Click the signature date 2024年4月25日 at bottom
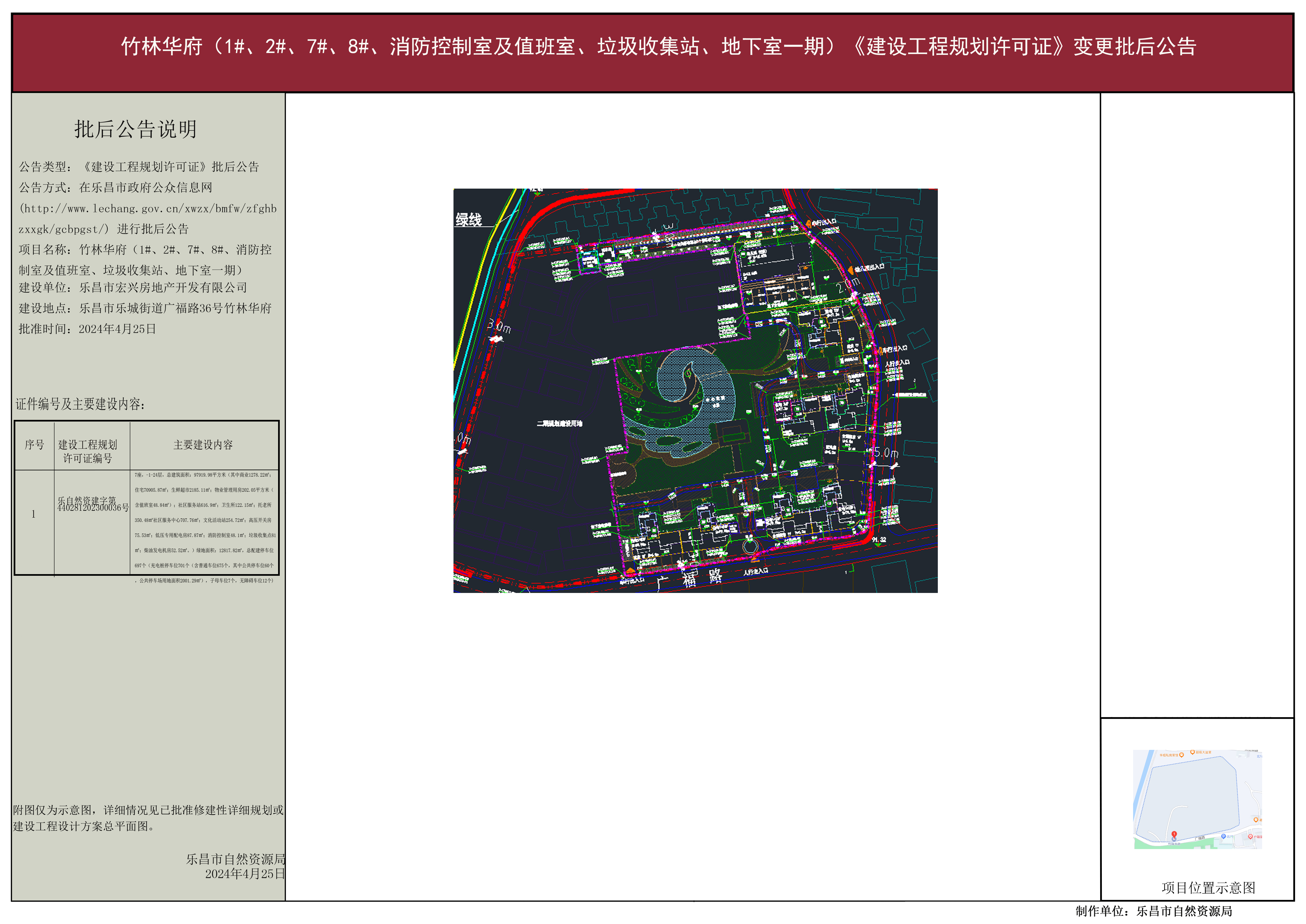Image resolution: width=1306 pixels, height=924 pixels. tap(245, 874)
